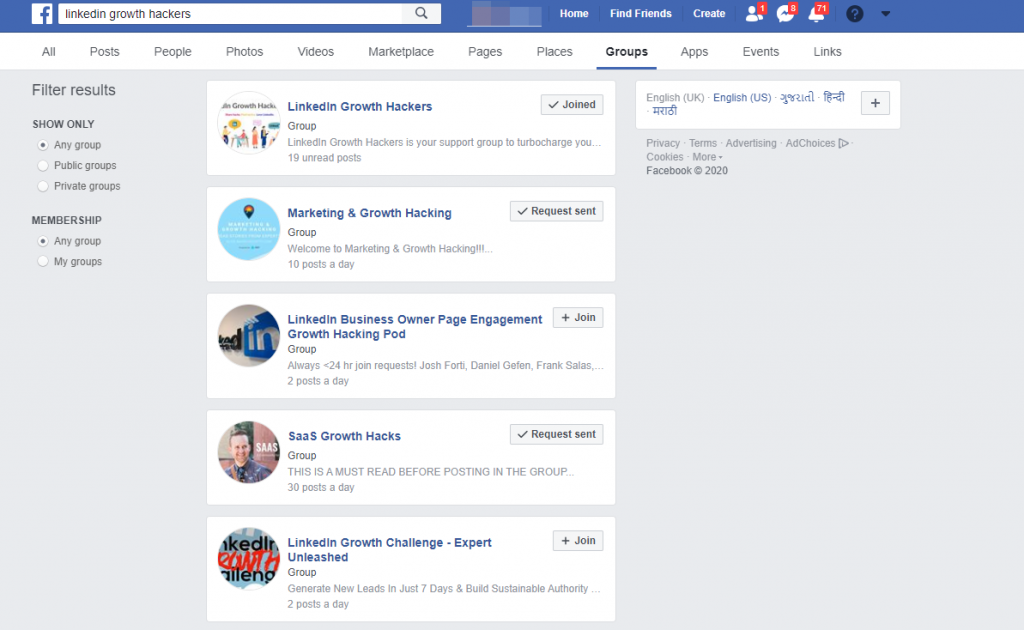Open the Terms footer link
The width and height of the screenshot is (1024, 630).
click(x=703, y=143)
